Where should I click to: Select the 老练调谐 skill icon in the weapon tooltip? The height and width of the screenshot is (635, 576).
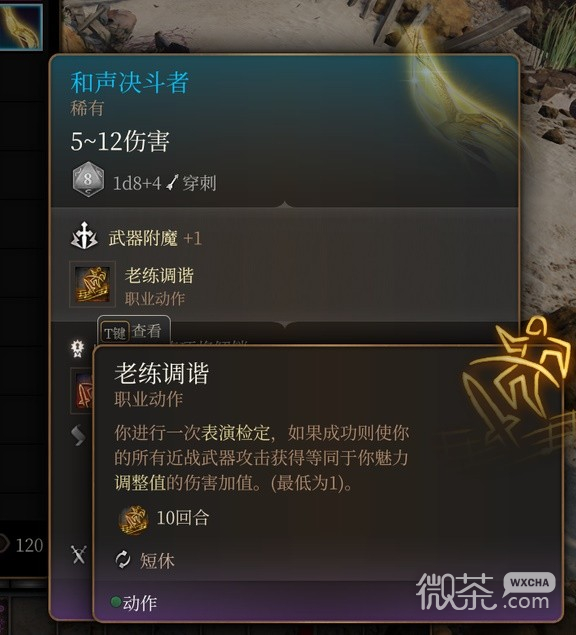(x=92, y=284)
